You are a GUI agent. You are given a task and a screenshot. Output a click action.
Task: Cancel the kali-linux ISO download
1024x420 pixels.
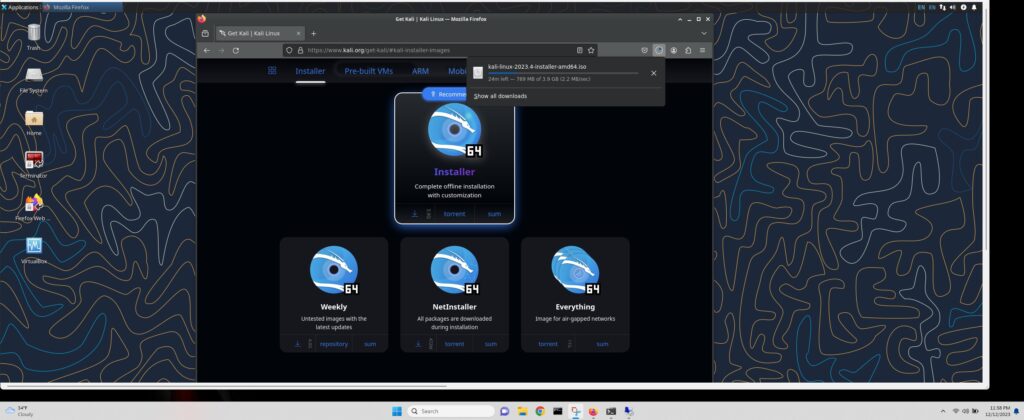pyautogui.click(x=653, y=72)
